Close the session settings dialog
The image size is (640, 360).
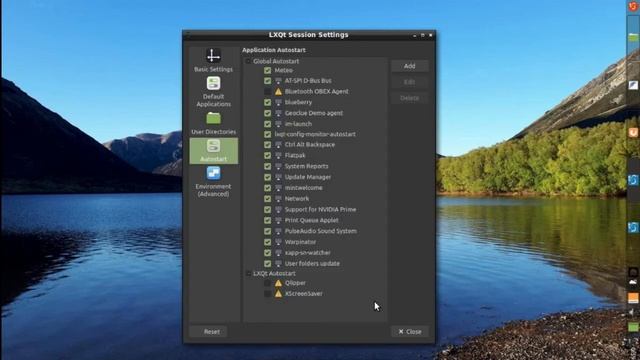point(409,332)
